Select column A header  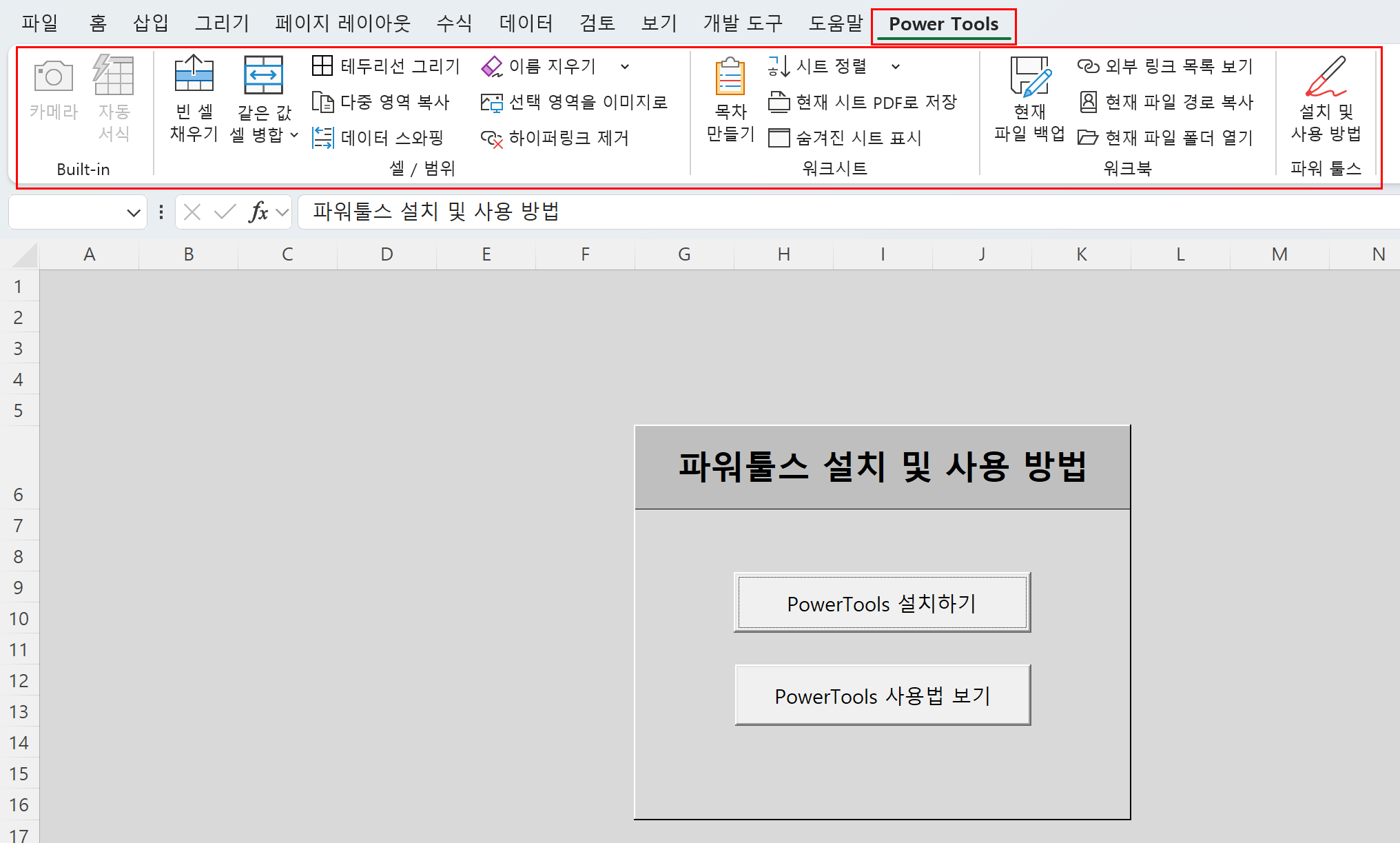90,254
